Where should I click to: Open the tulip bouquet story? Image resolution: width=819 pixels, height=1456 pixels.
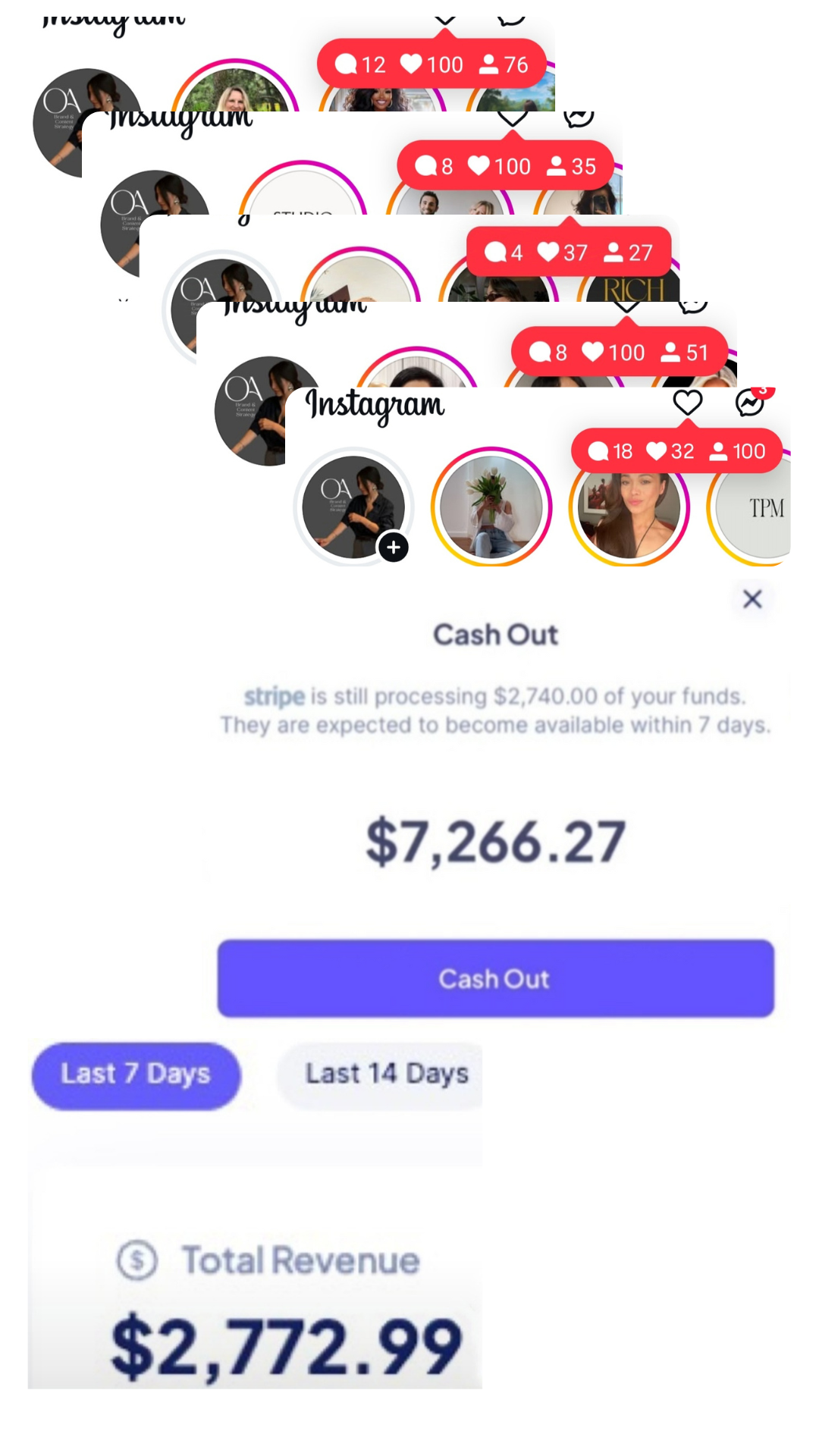point(491,507)
